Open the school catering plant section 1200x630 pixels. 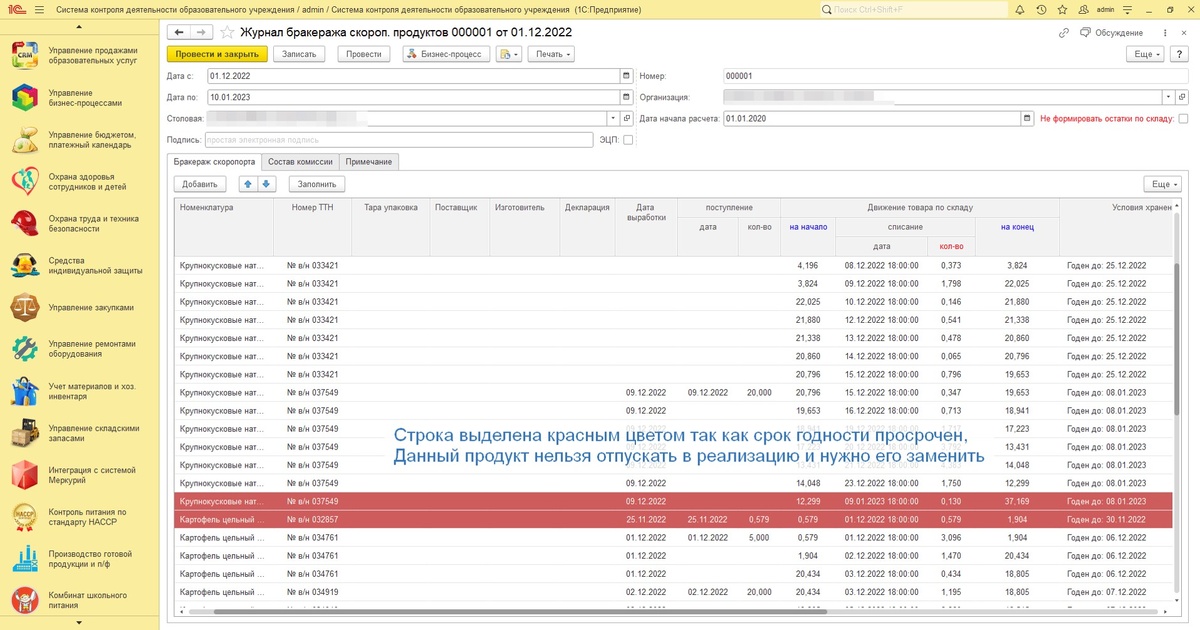click(x=79, y=601)
